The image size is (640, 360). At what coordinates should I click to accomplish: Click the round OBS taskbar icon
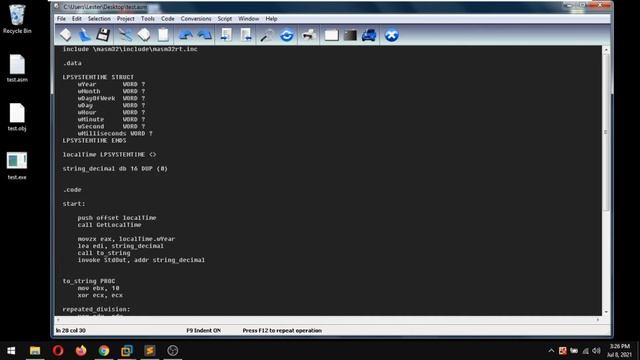pos(173,351)
